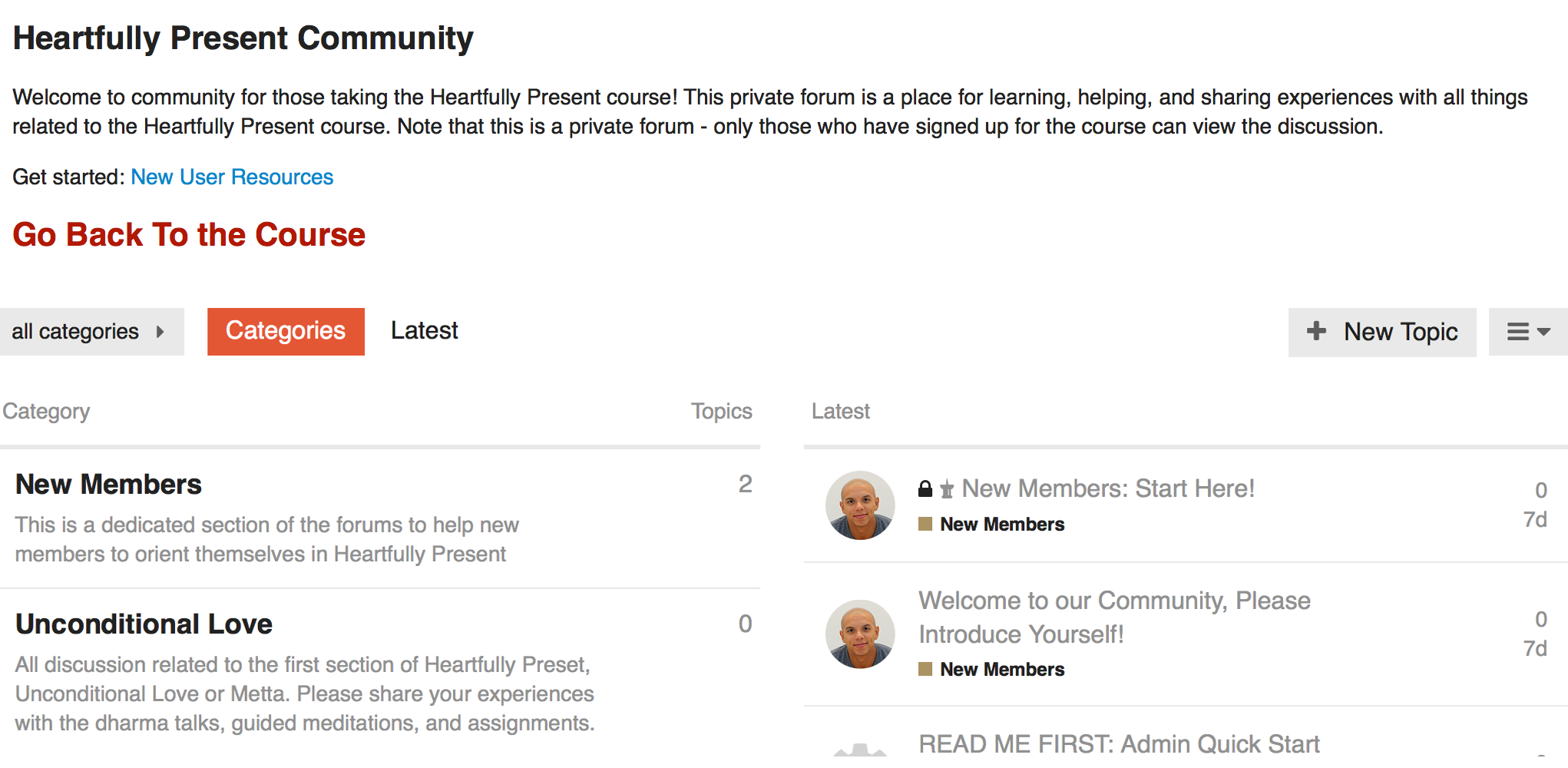Click the plus icon on New Topic

pyautogui.click(x=1316, y=331)
